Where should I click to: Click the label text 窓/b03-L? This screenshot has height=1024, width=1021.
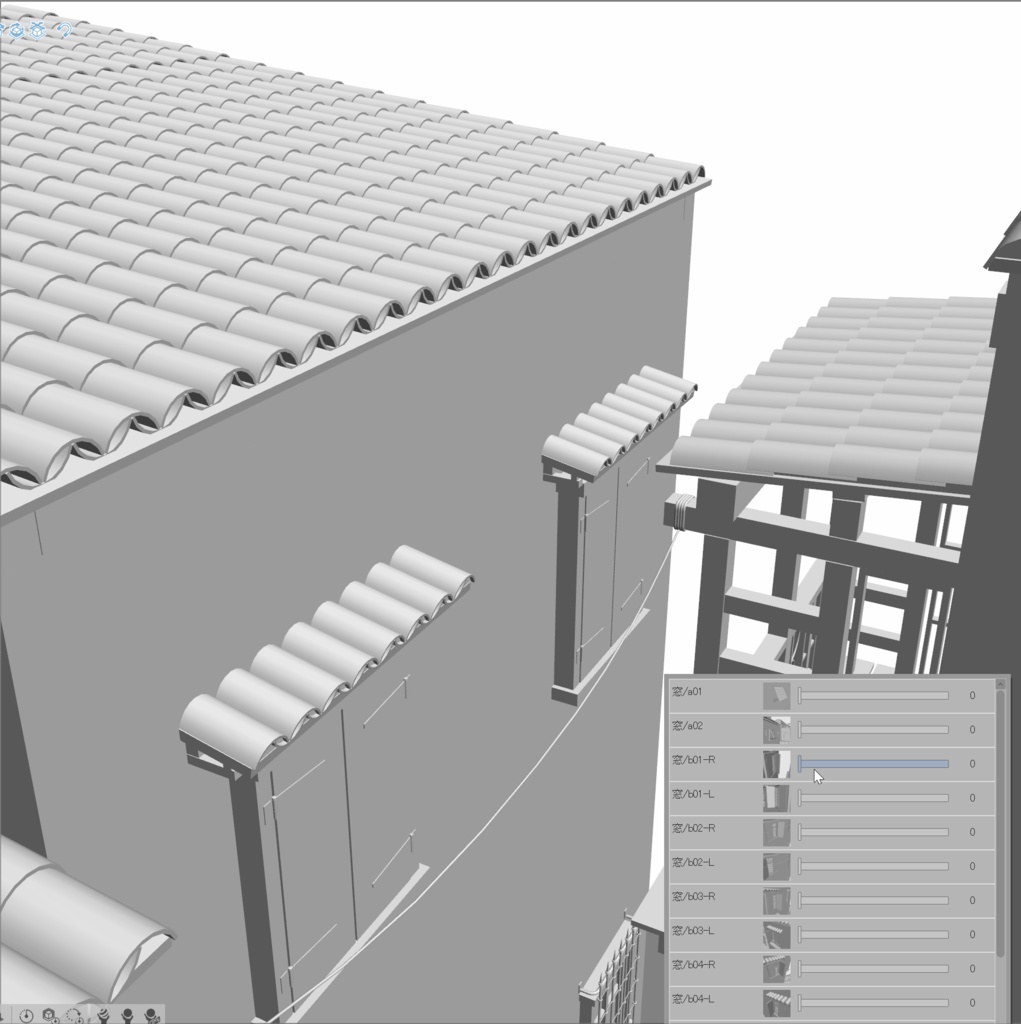coord(693,931)
